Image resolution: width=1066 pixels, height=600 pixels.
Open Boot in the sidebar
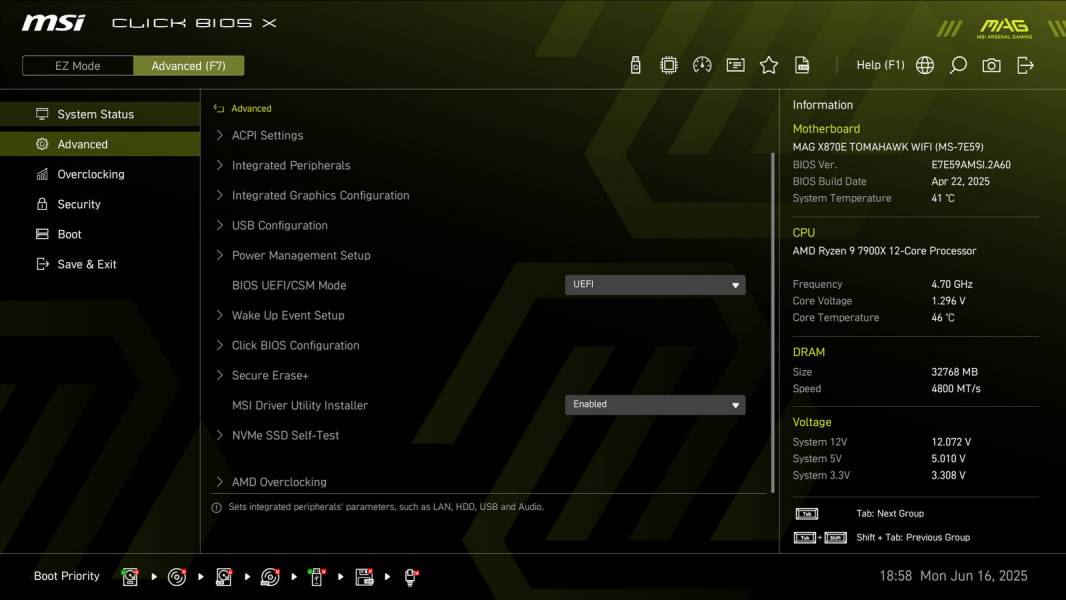[x=100, y=234]
